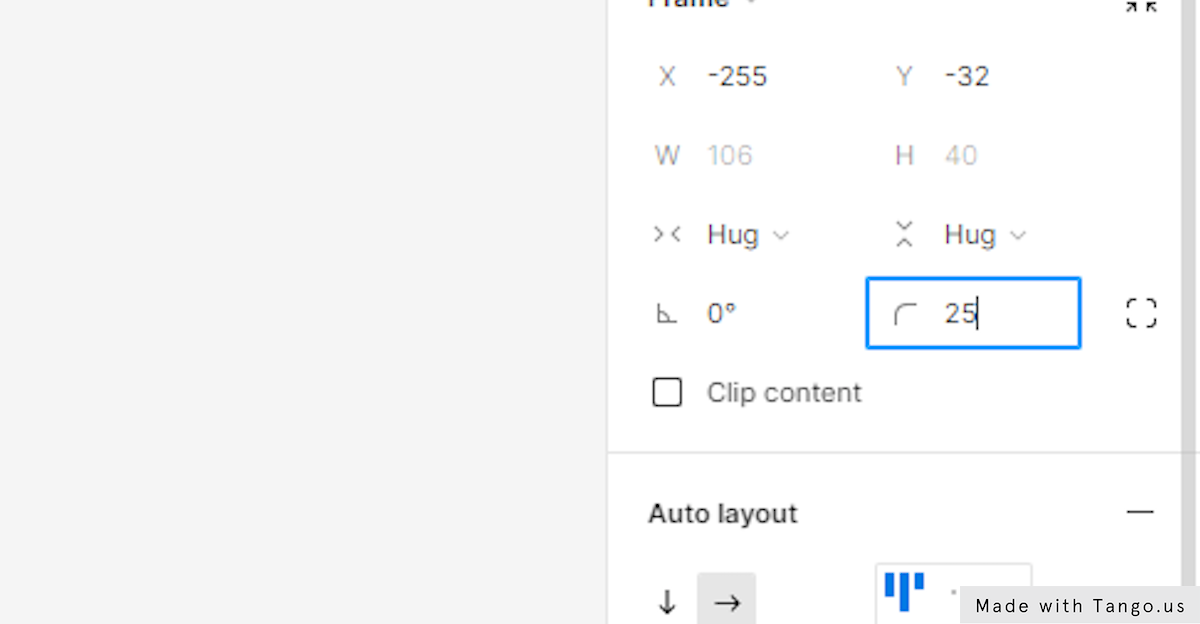This screenshot has height=624, width=1200.
Task: Click the width field showing 106
Action: coord(752,155)
